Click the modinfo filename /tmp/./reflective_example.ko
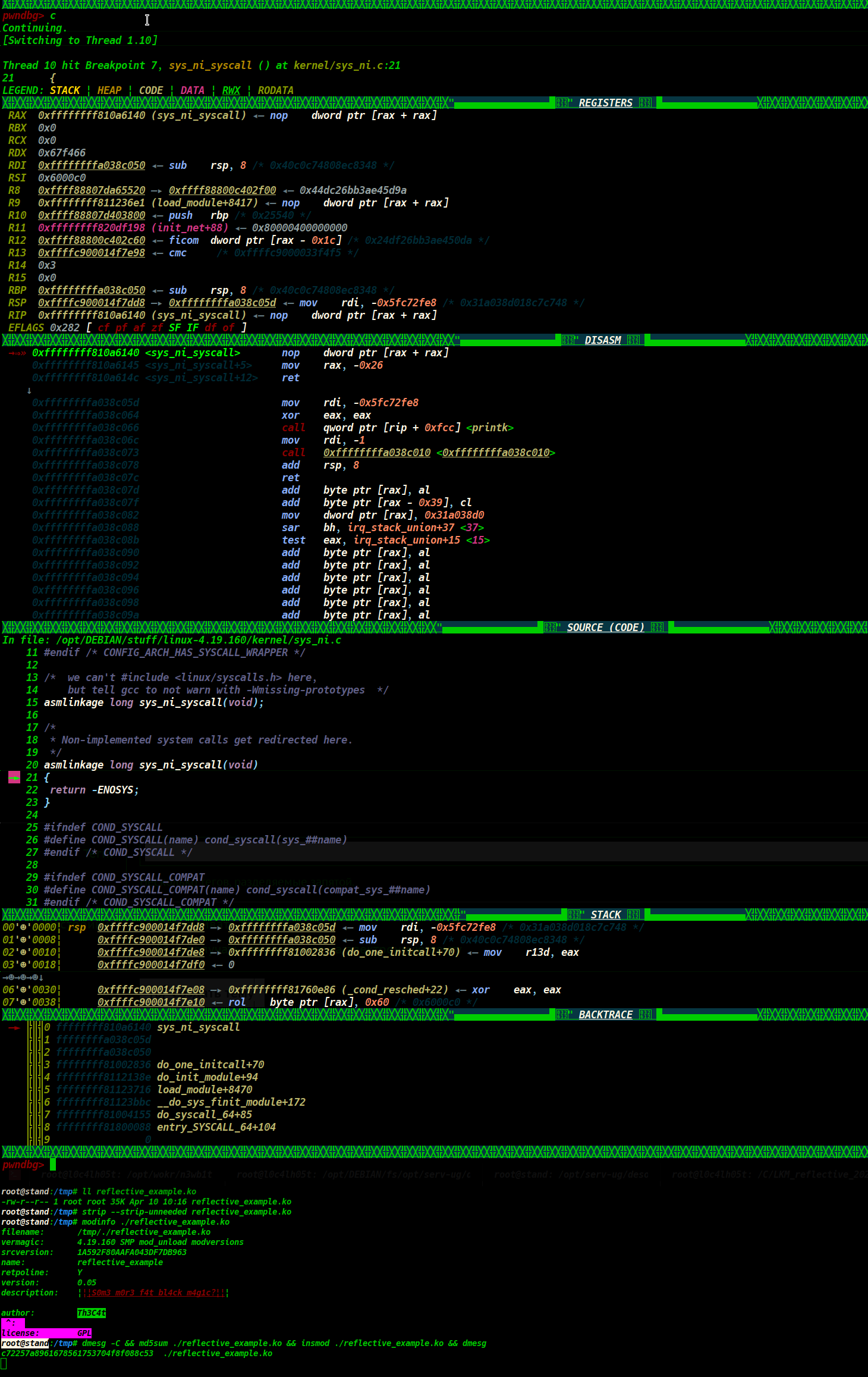 (144, 1232)
